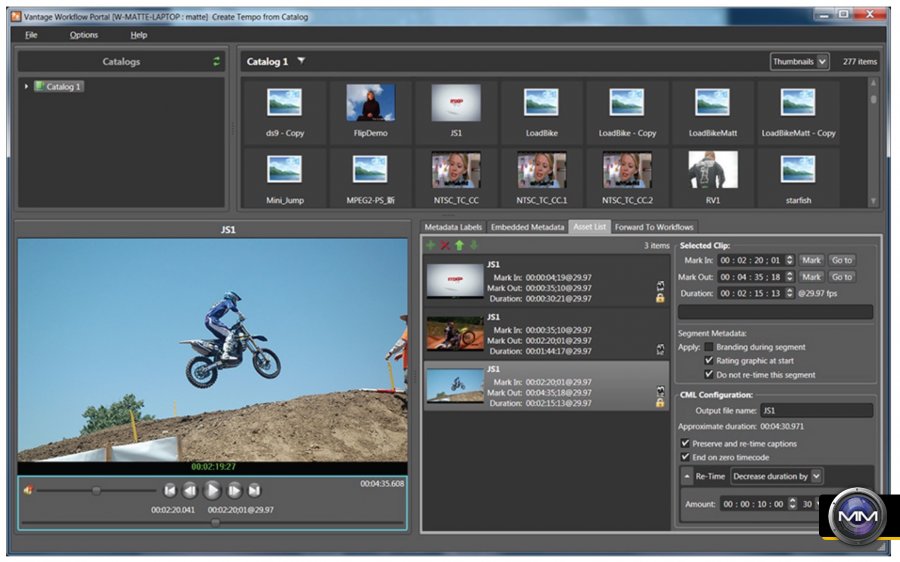
Task: Adjust Mark Out timecode stepper
Action: point(790,277)
